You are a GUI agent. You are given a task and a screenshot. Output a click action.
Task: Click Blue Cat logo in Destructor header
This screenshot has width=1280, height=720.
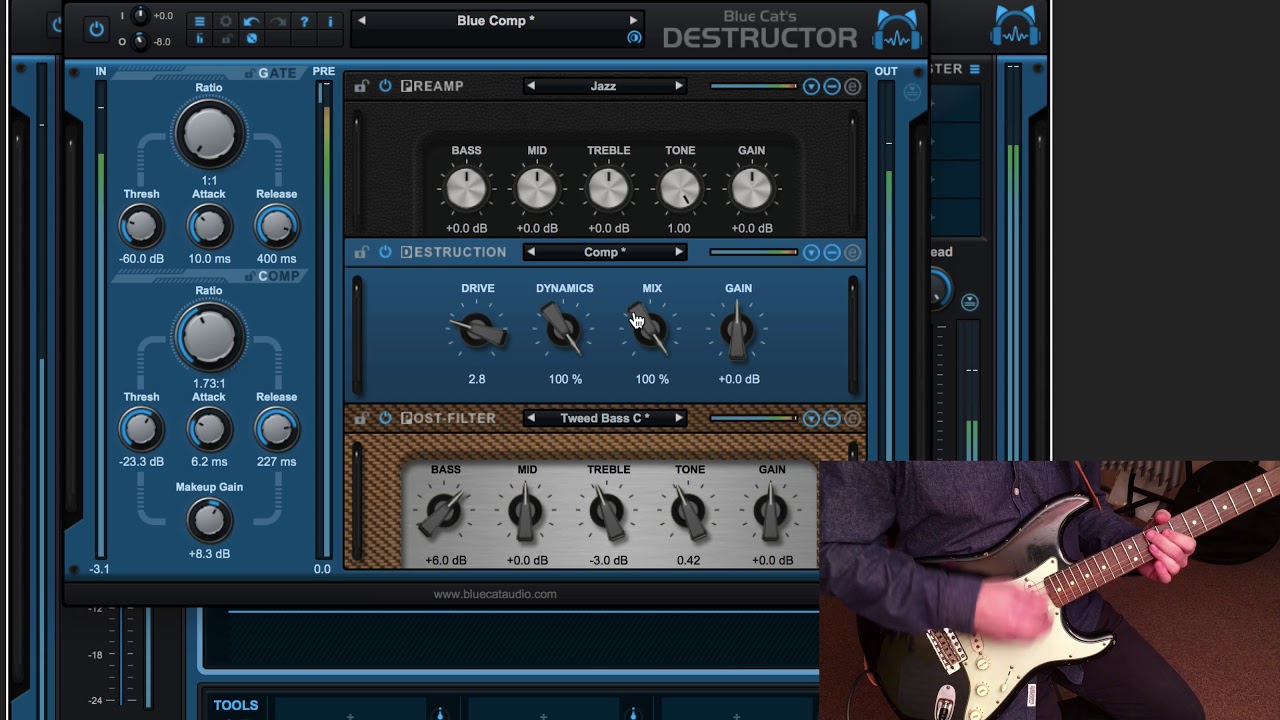point(897,28)
